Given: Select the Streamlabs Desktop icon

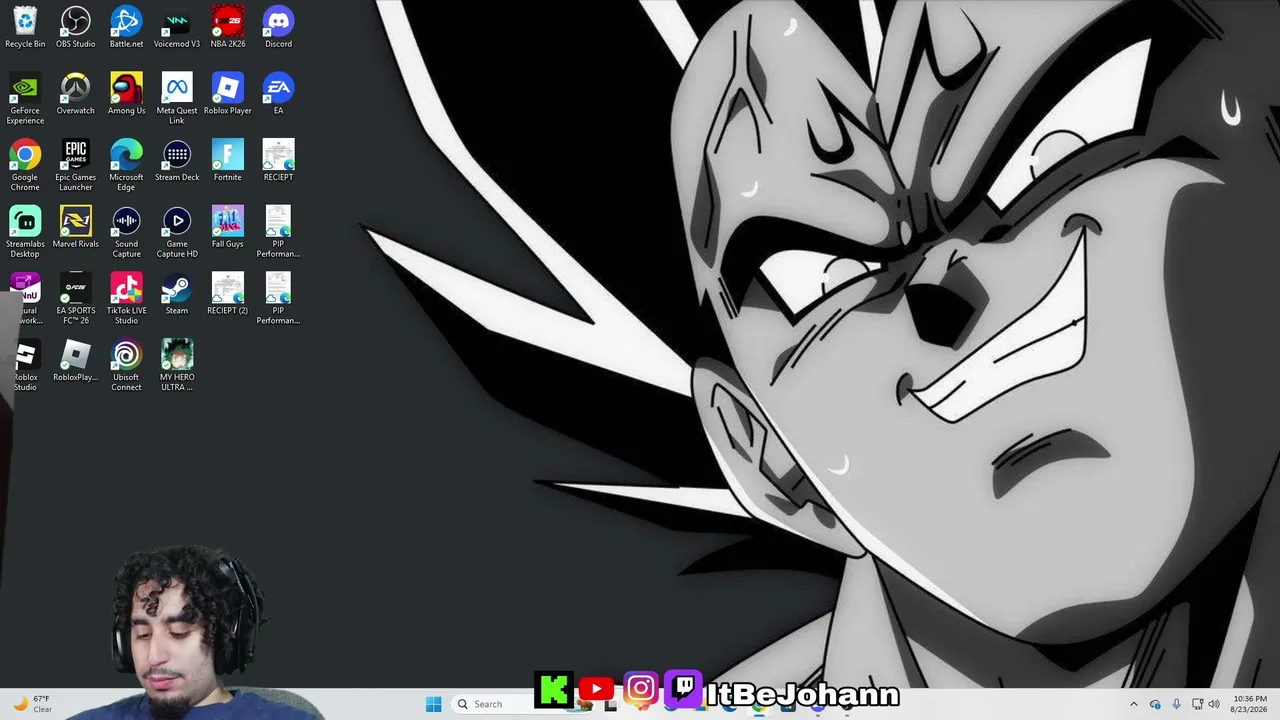Looking at the screenshot, I should [x=25, y=232].
